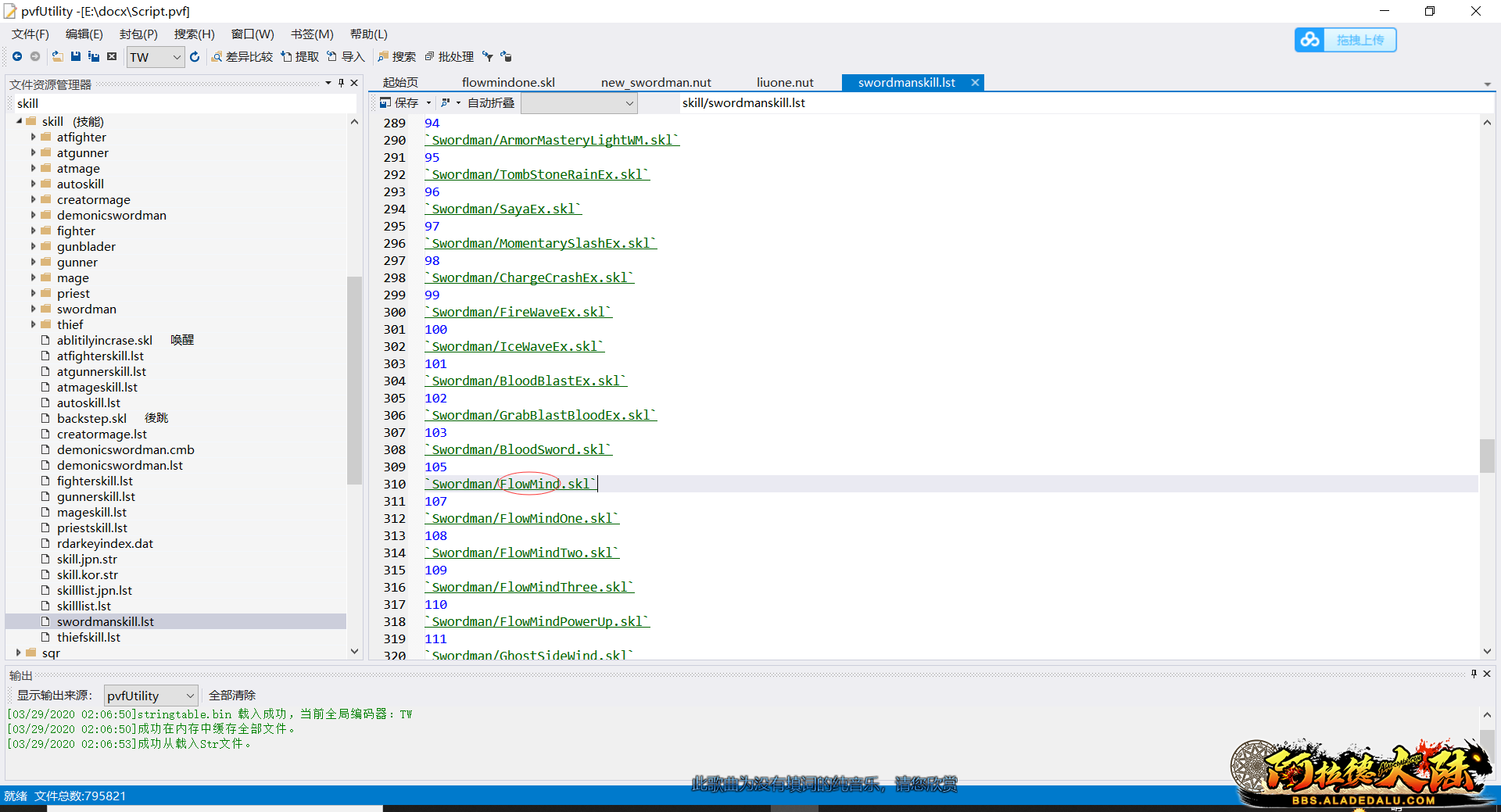The height and width of the screenshot is (812, 1501).
Task: Click the single floppy disk save icon
Action: point(76,56)
